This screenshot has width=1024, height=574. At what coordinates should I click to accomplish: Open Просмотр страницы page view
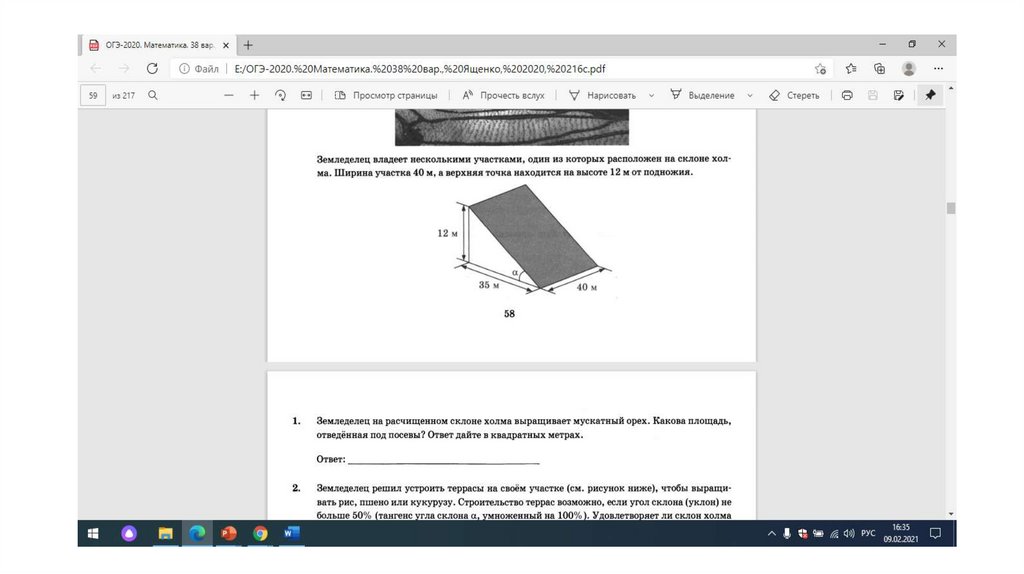tap(386, 95)
